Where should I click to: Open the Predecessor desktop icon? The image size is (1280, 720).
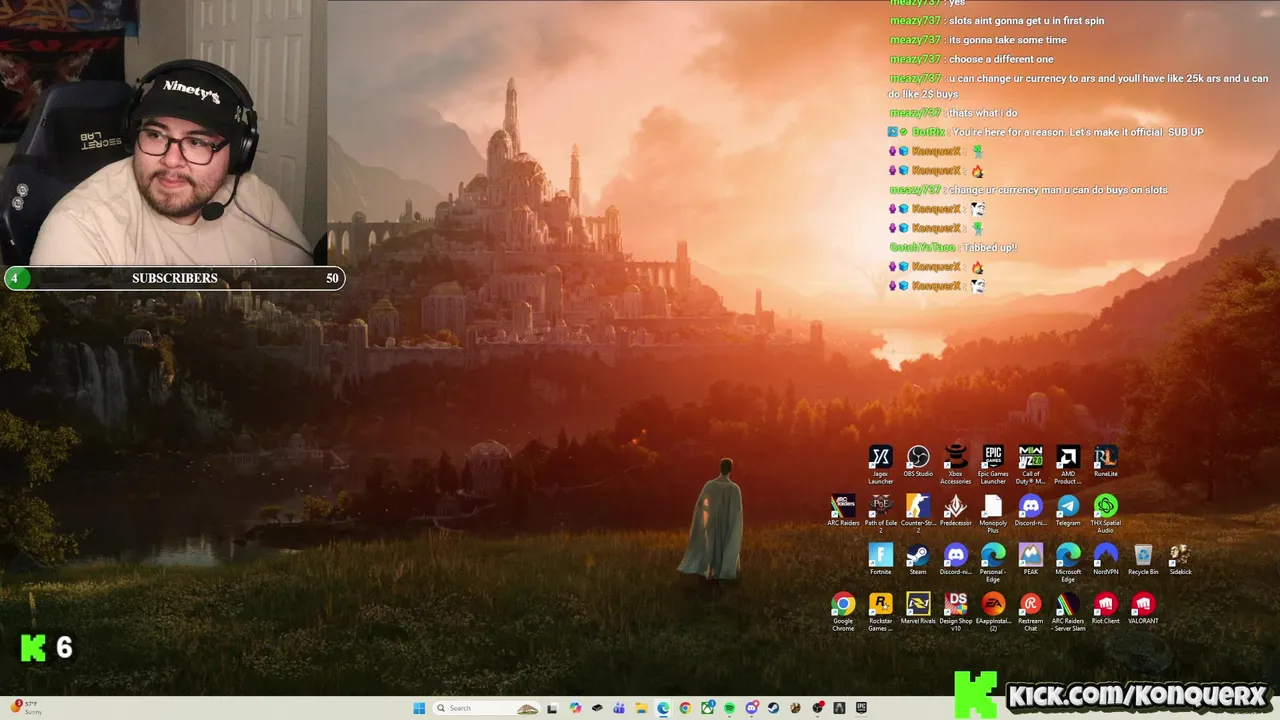[955, 510]
